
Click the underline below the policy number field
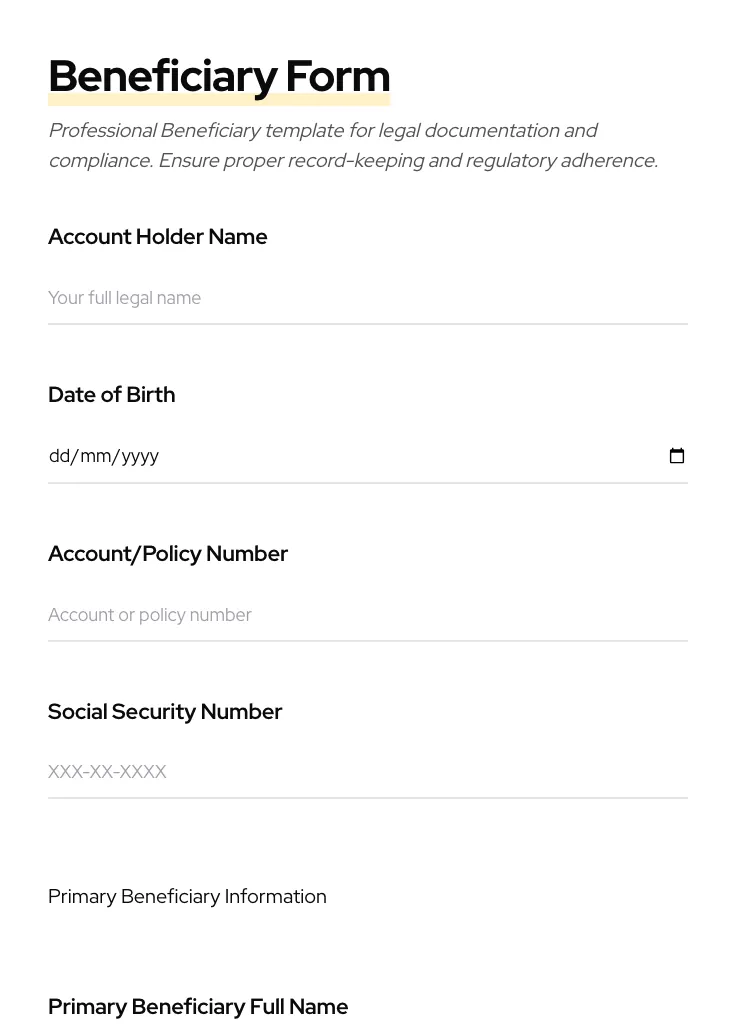(x=368, y=640)
